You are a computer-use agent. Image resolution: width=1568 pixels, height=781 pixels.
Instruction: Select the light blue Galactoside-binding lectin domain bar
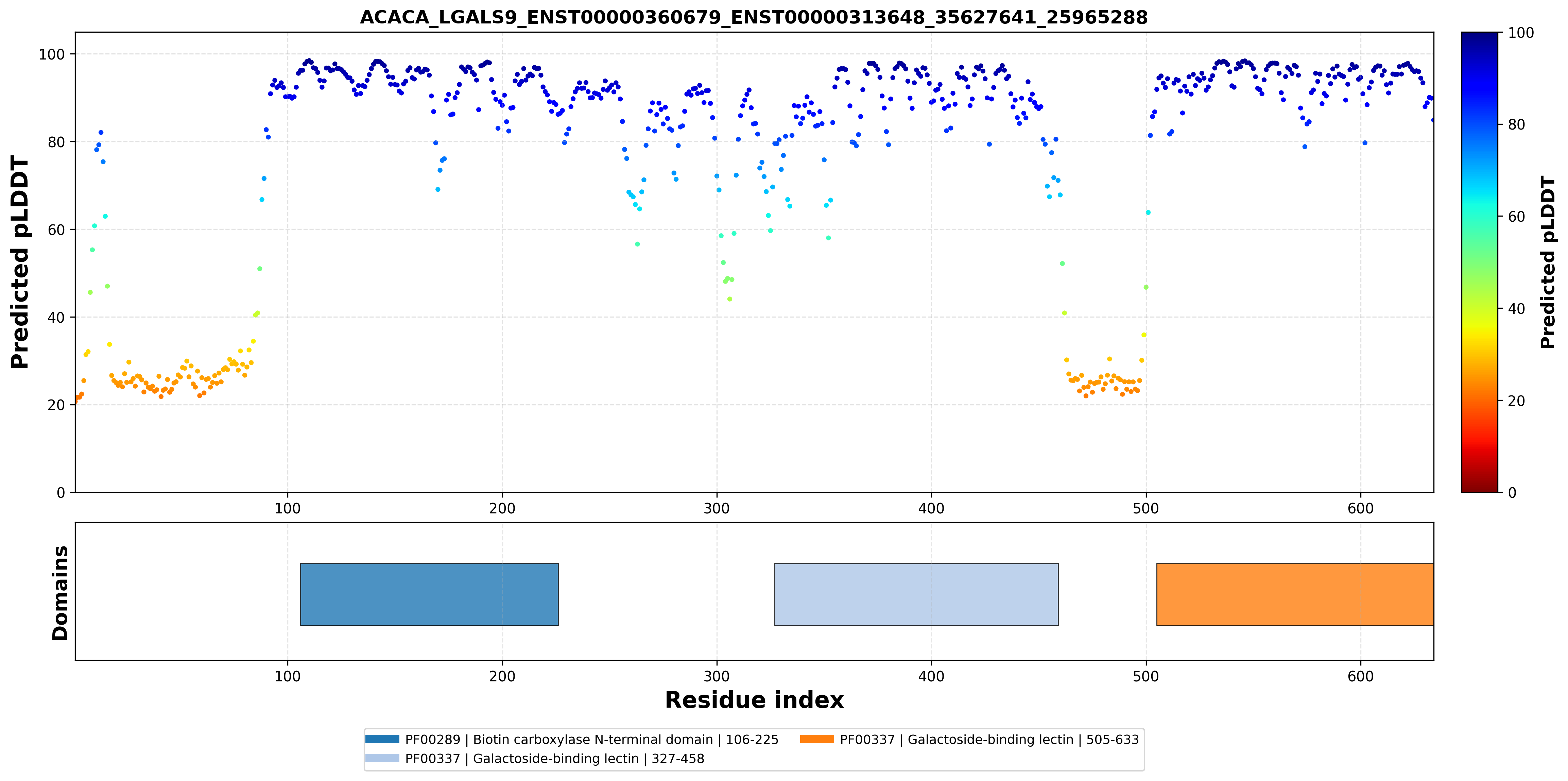[916, 594]
